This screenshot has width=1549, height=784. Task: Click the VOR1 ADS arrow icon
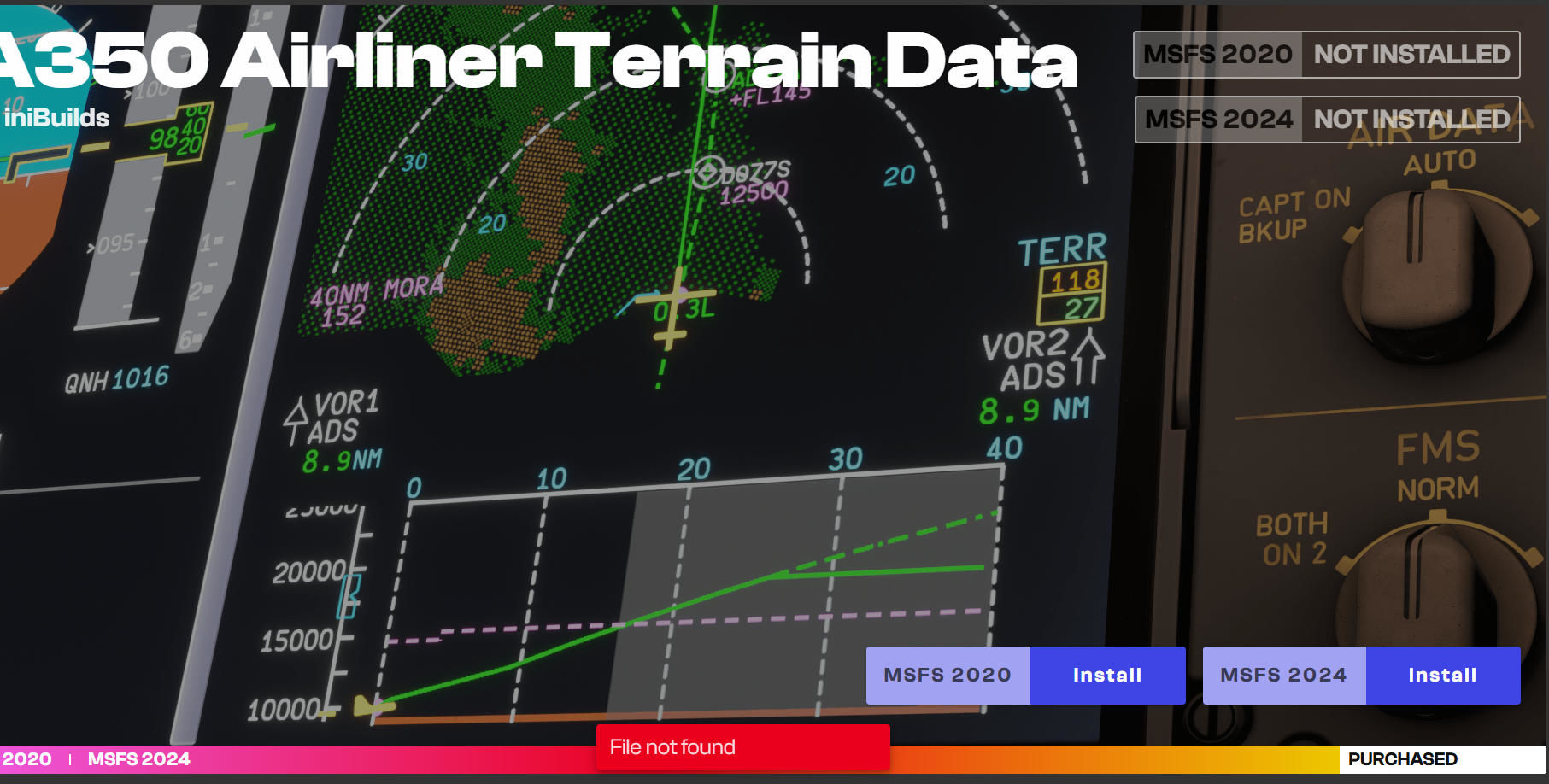[x=296, y=419]
